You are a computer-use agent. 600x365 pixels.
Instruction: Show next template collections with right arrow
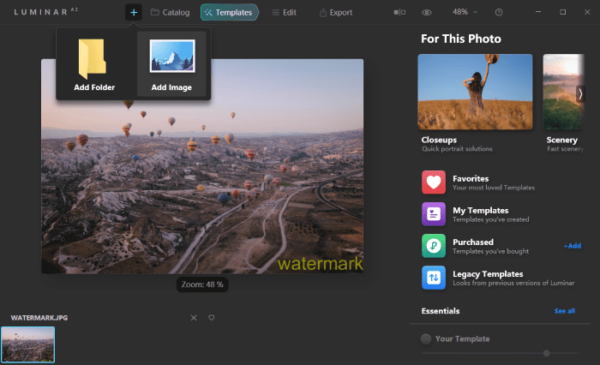(580, 94)
